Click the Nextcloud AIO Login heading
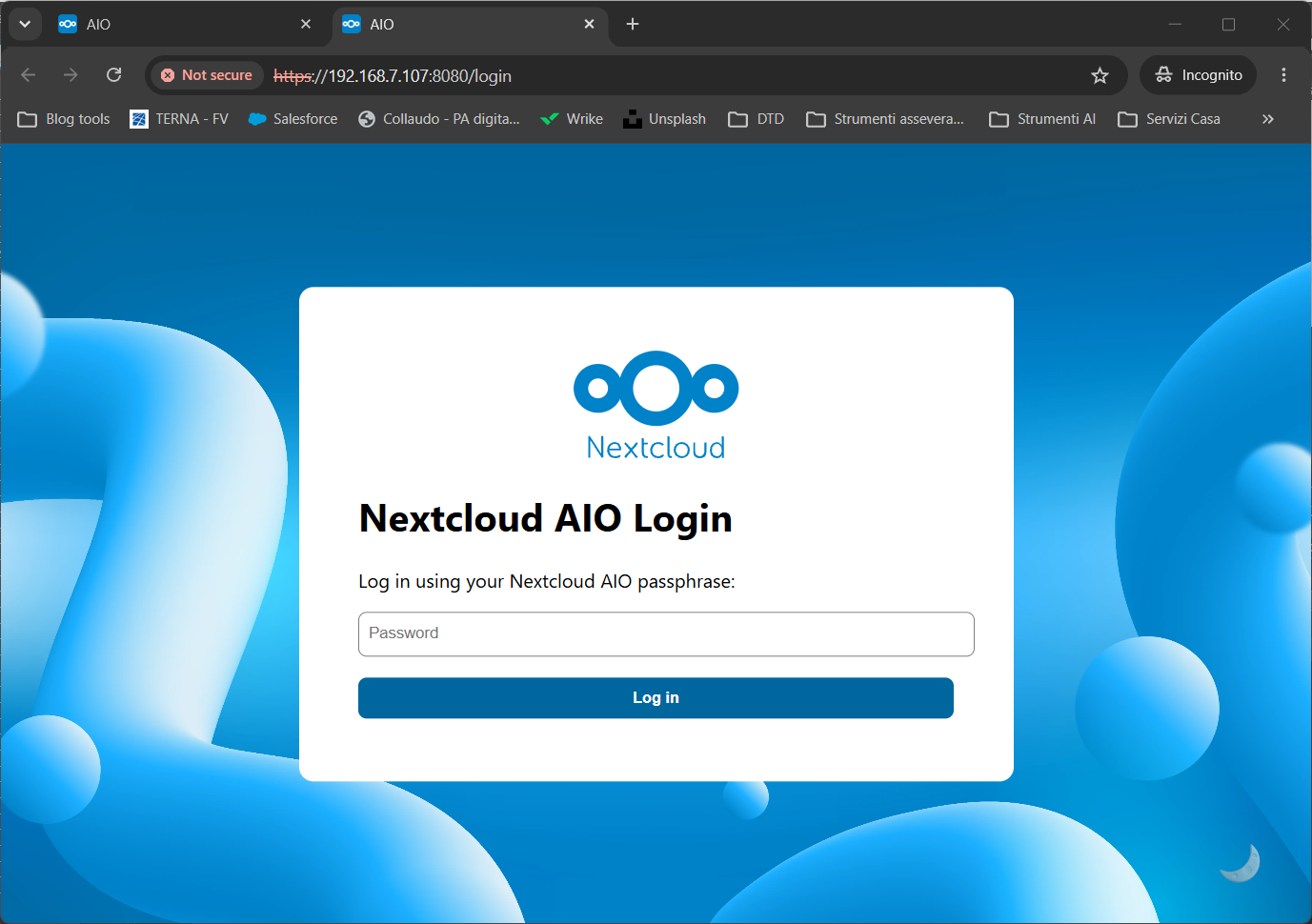This screenshot has height=924, width=1312. [x=546, y=519]
